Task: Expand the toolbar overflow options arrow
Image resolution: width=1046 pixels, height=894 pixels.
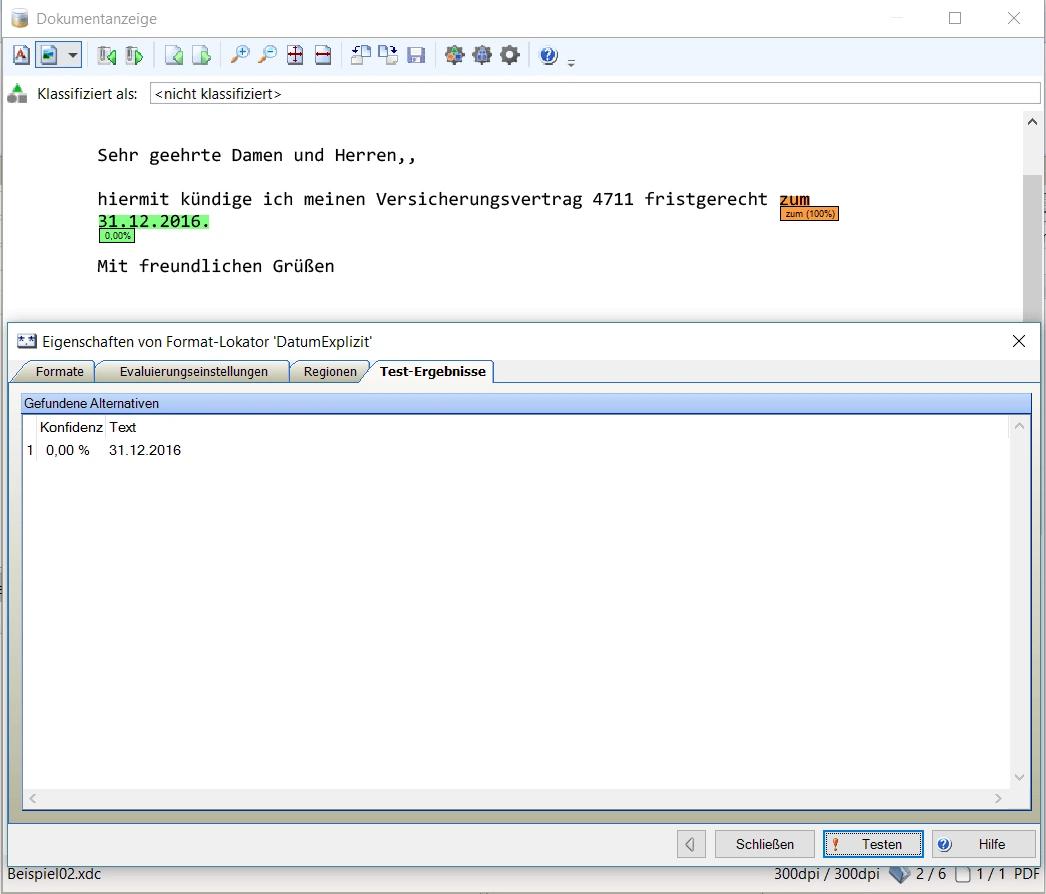Action: coord(571,63)
